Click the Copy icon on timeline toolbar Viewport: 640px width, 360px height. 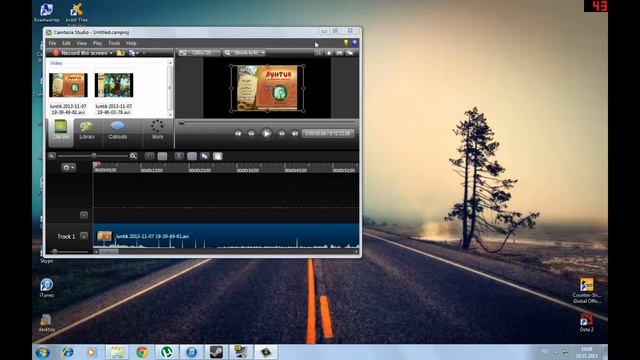[x=205, y=156]
